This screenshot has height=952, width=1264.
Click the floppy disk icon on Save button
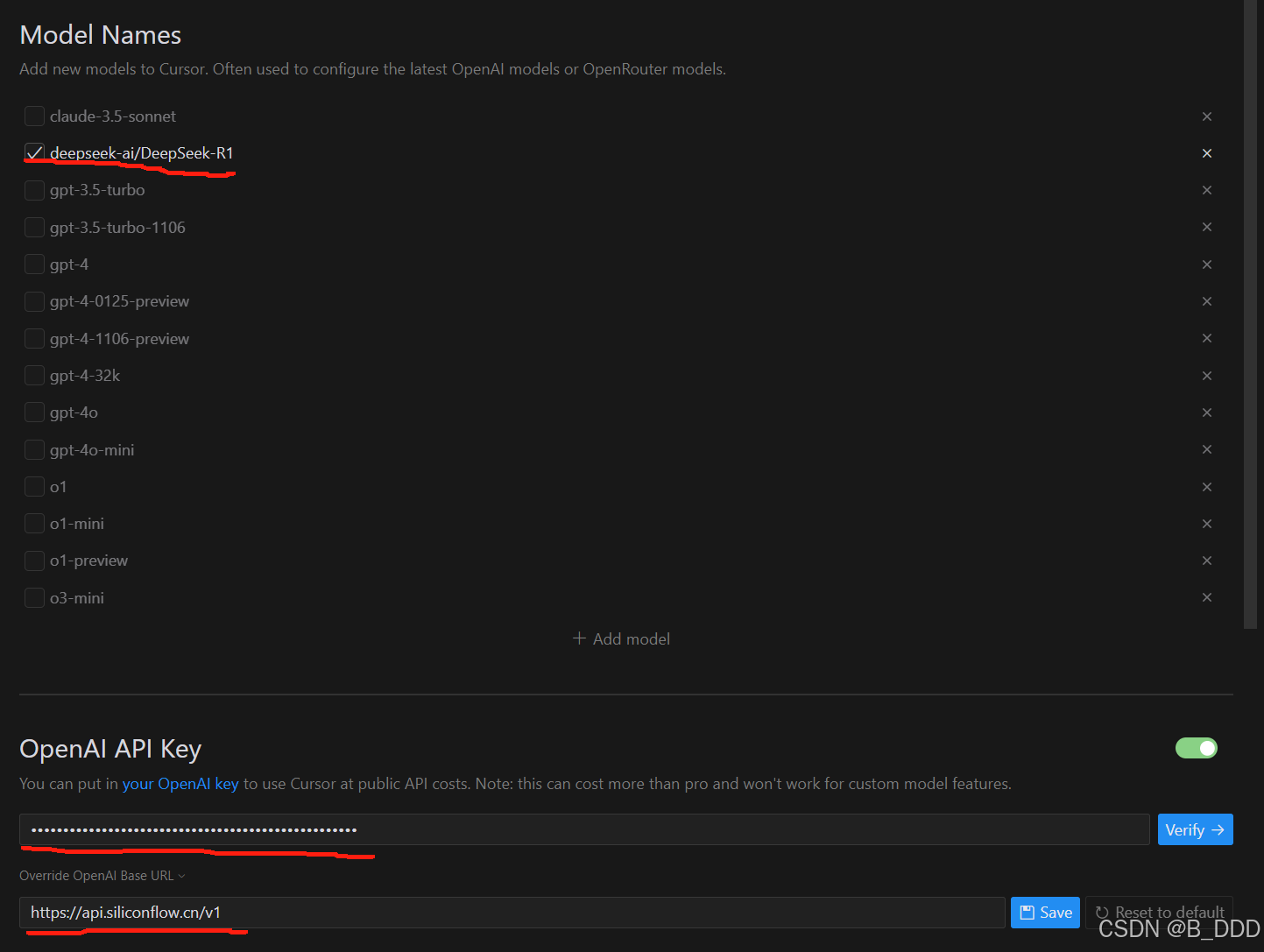(1025, 912)
